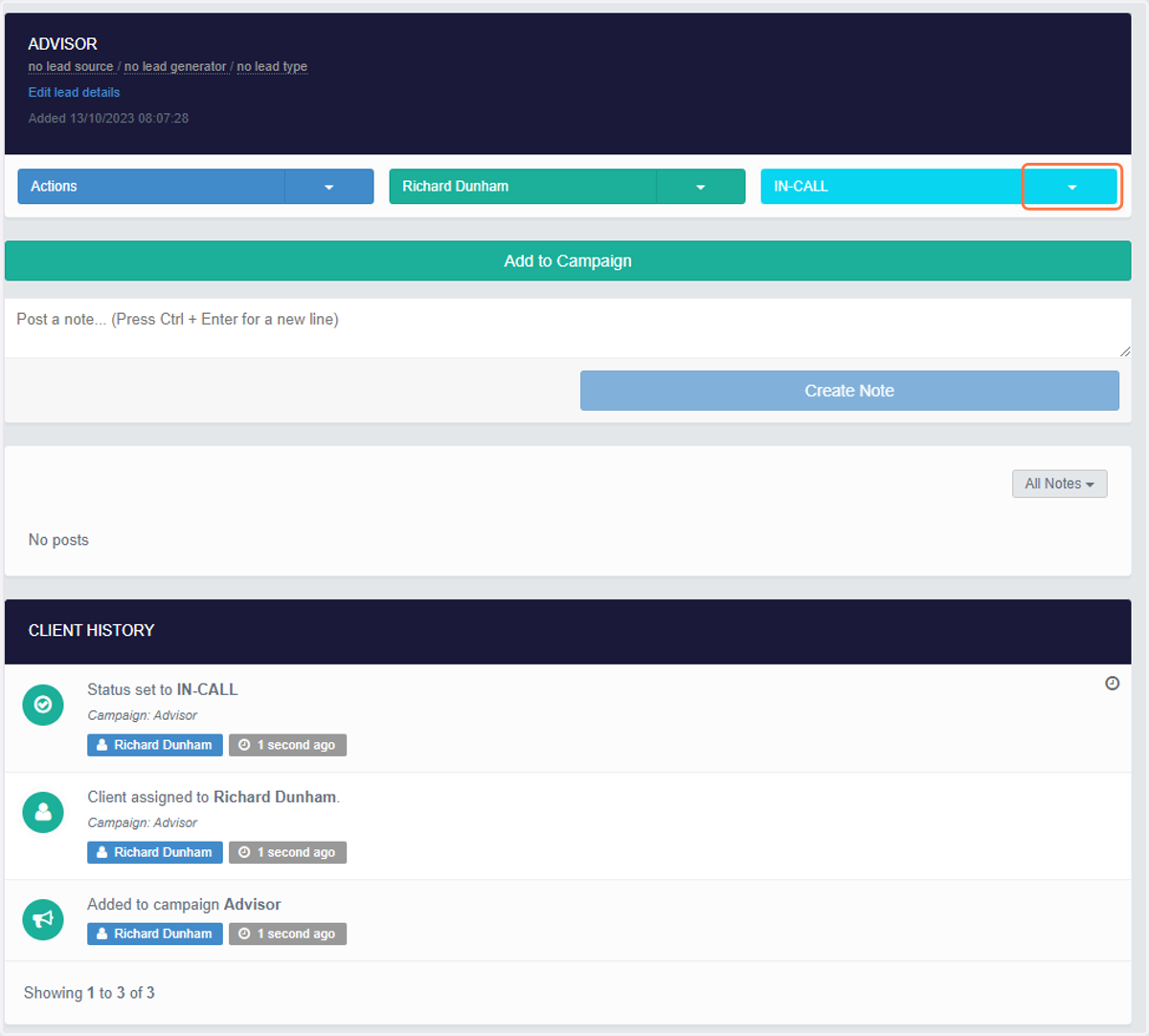Click the status check icon beside IN-CALL entry

click(43, 705)
